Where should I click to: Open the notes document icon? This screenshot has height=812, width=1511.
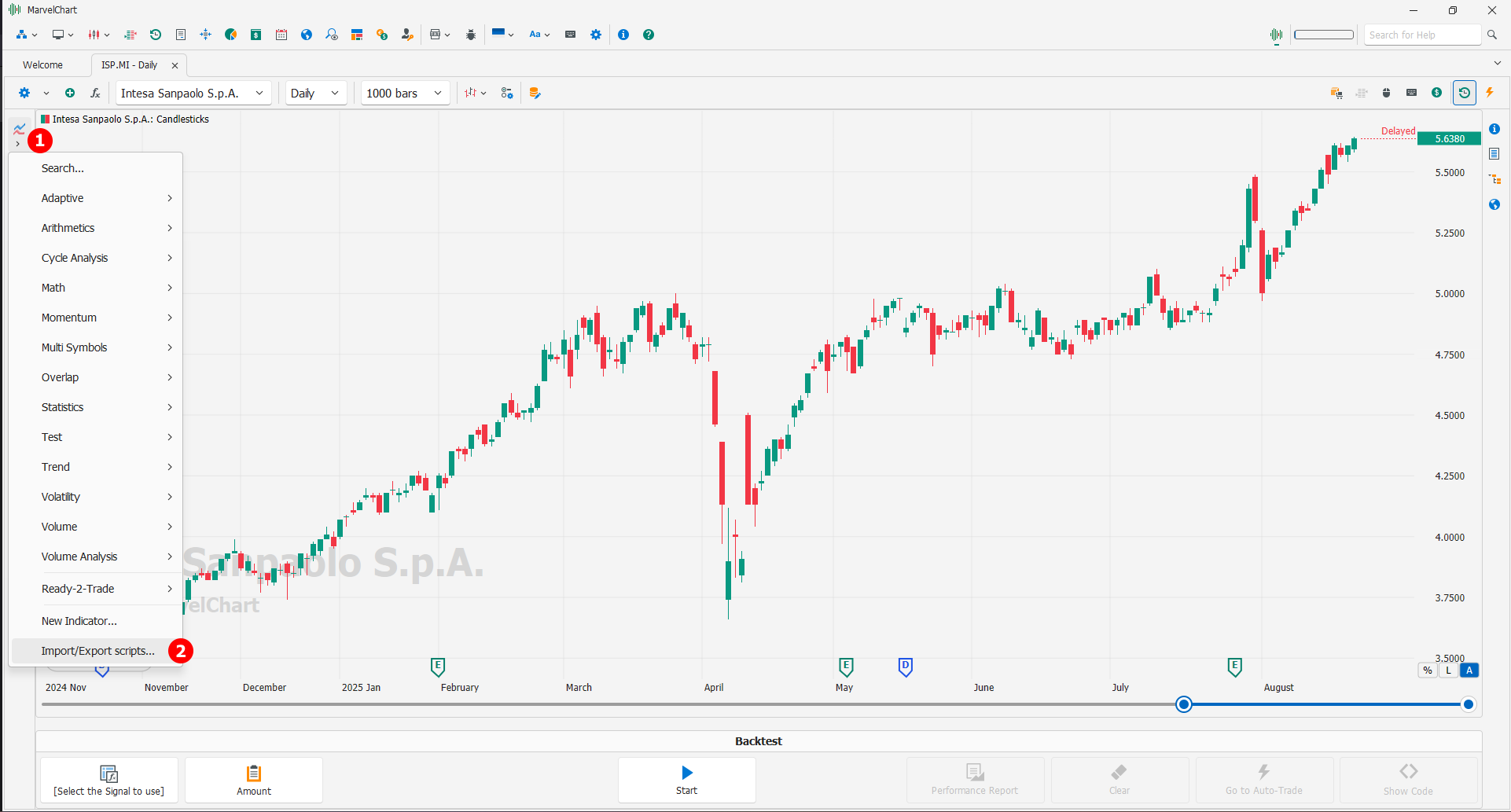click(181, 35)
